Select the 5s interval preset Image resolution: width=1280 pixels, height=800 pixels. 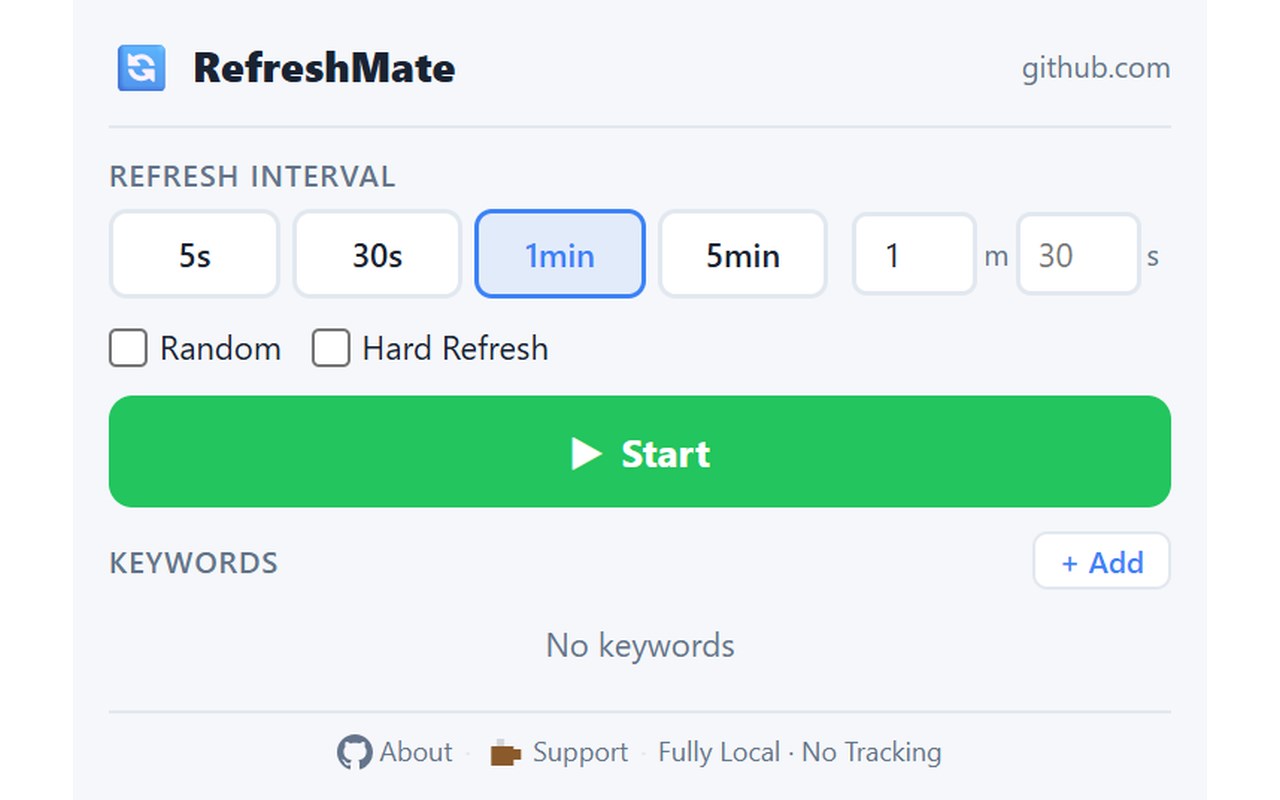click(x=194, y=254)
